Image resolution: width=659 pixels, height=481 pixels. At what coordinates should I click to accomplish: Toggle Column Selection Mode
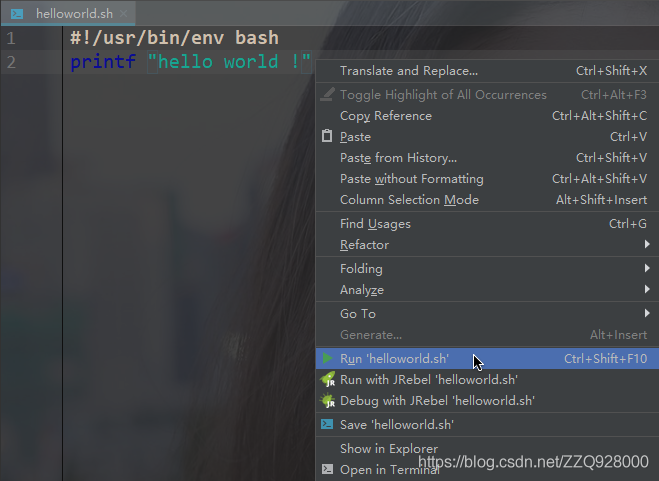pyautogui.click(x=409, y=200)
